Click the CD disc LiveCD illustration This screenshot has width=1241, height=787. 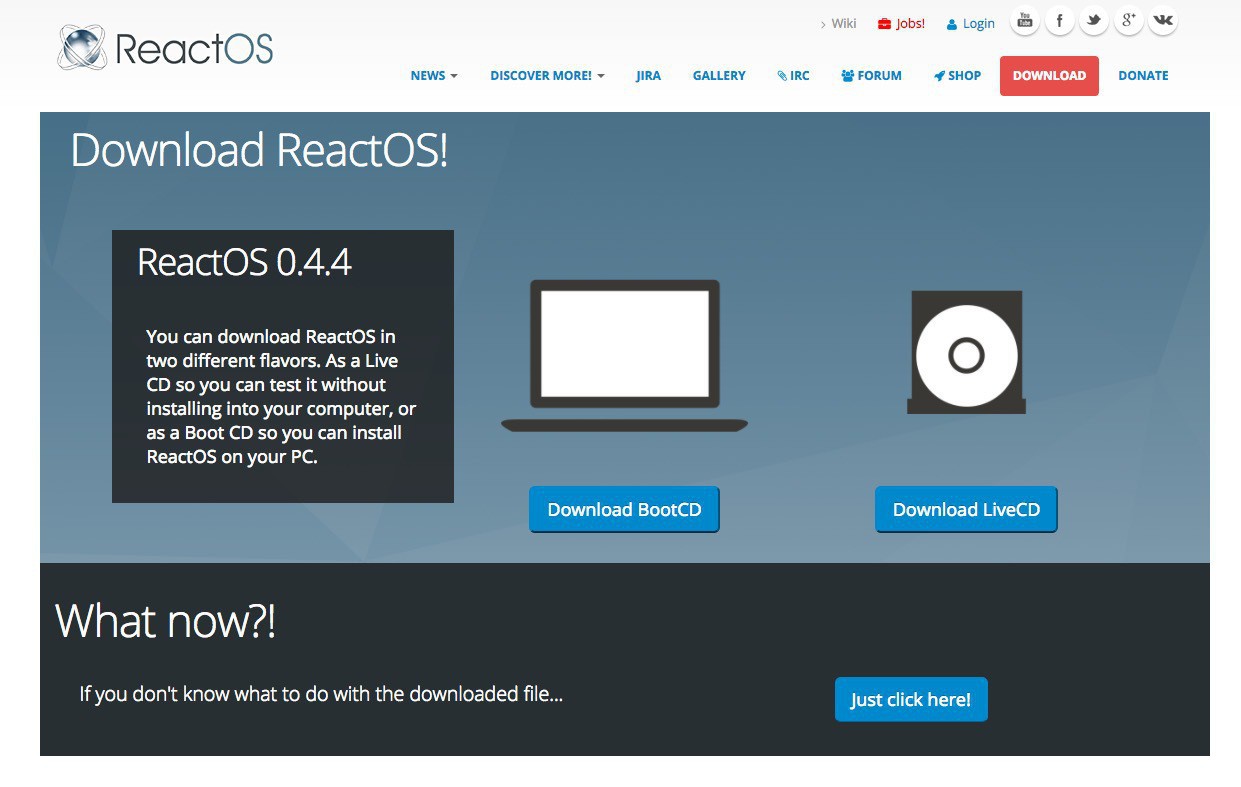pos(966,353)
